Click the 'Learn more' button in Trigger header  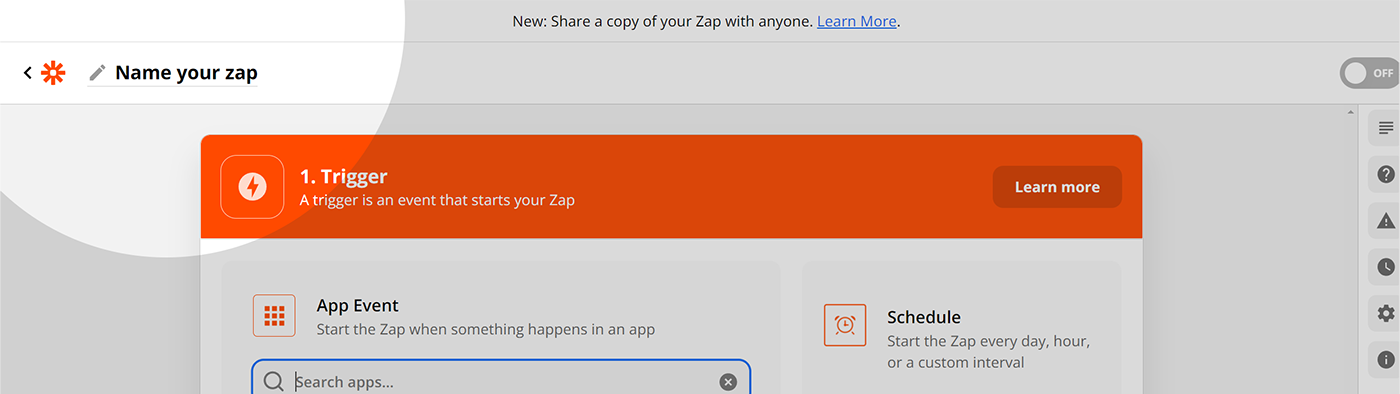click(1057, 187)
